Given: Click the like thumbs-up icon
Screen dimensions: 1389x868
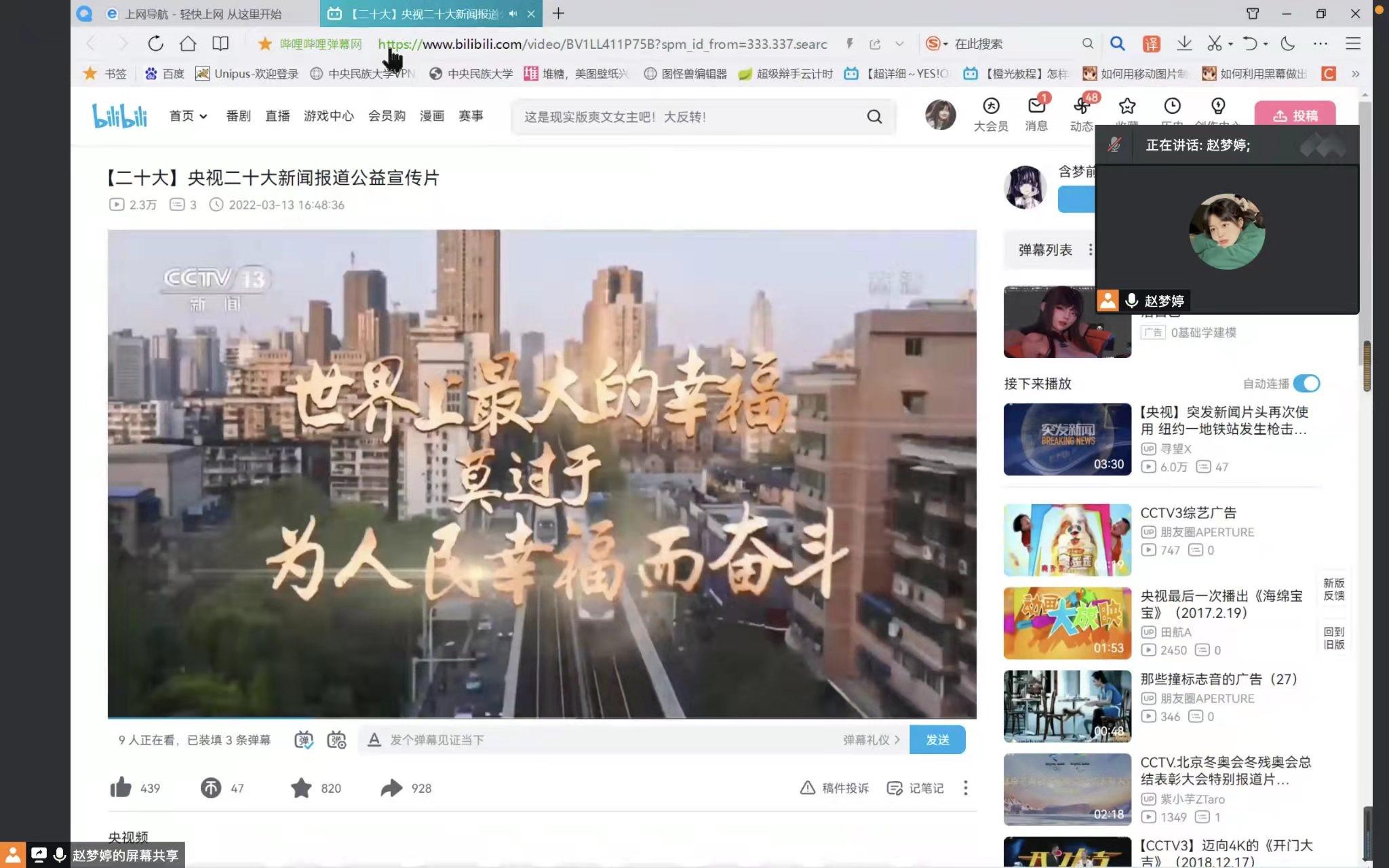Looking at the screenshot, I should point(121,787).
